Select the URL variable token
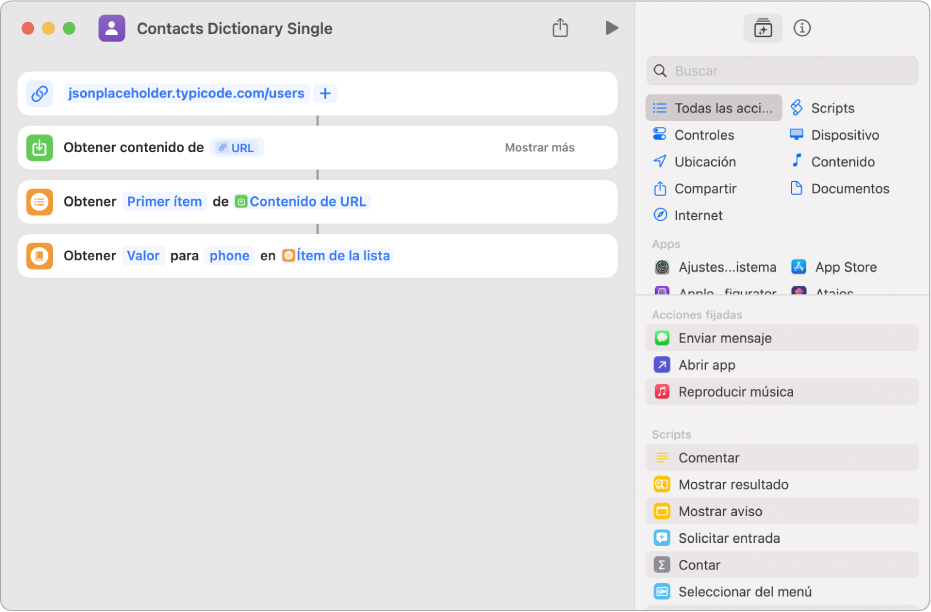 (236, 148)
